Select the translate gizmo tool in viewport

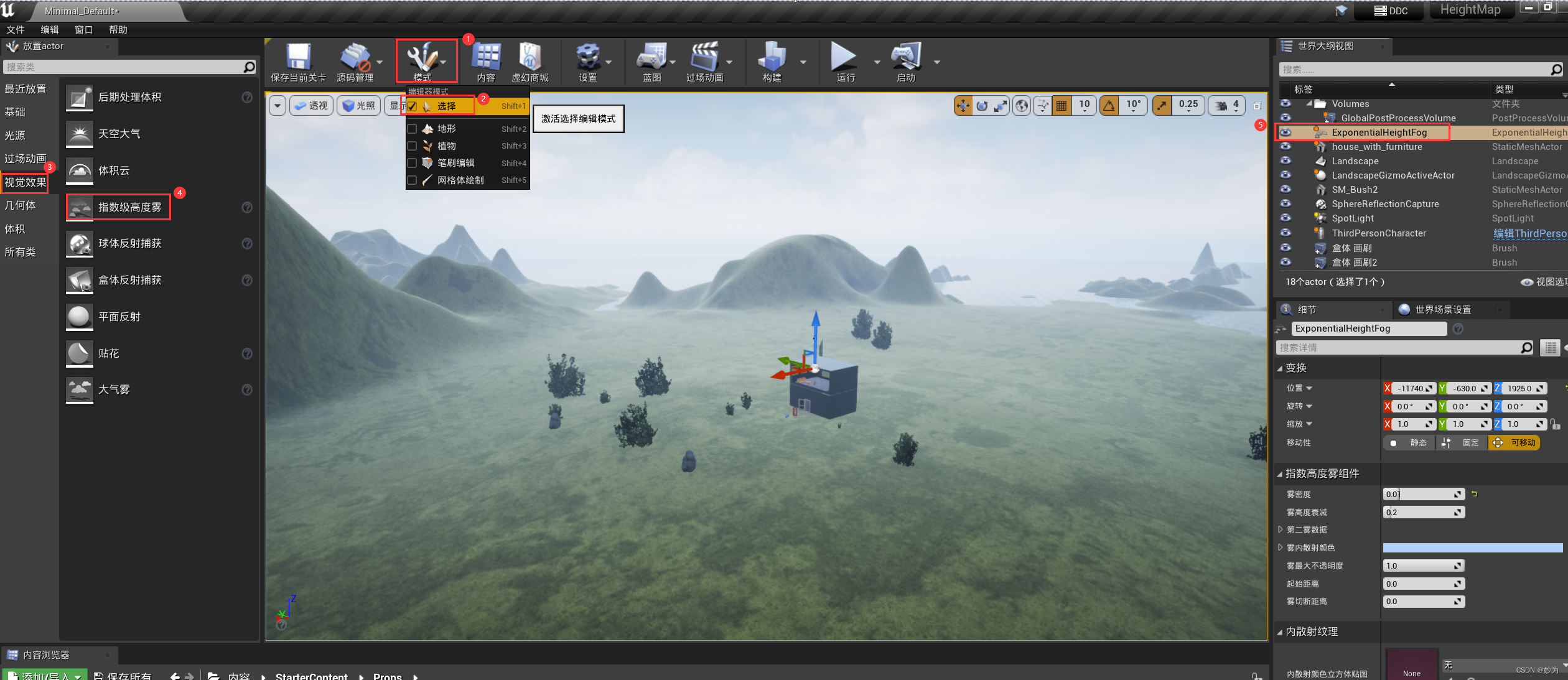tap(963, 106)
